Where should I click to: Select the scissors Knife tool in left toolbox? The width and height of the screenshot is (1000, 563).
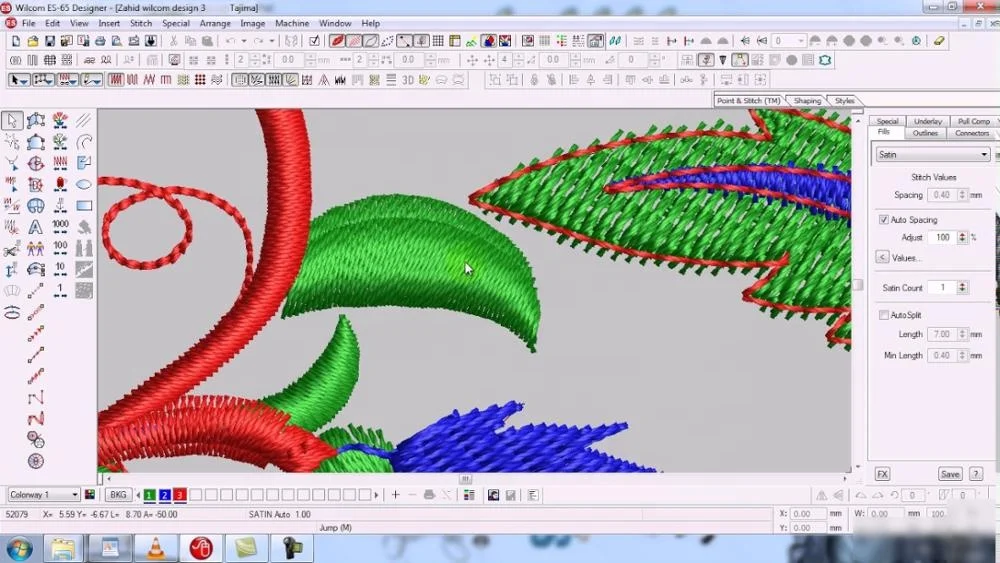click(11, 248)
